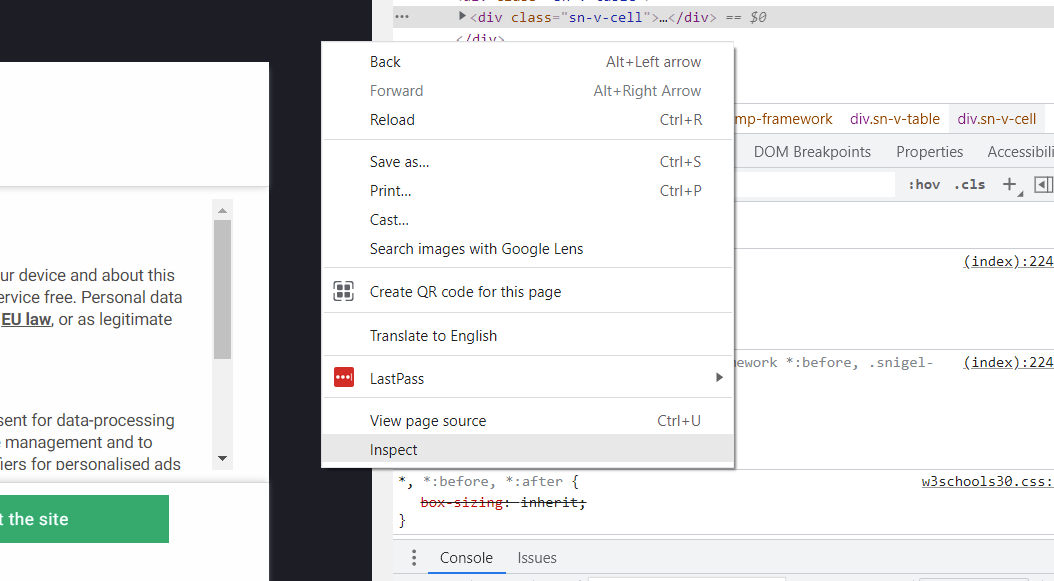Toggle the :hov element state panel

coord(923,184)
